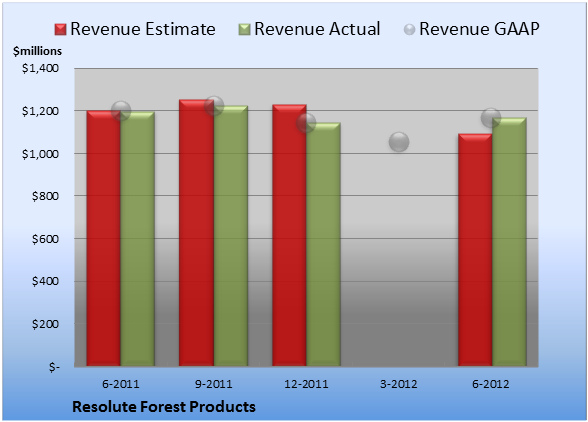Select the 'Revenue Estimate' legend label
This screenshot has width=588, height=422.
click(x=143, y=29)
